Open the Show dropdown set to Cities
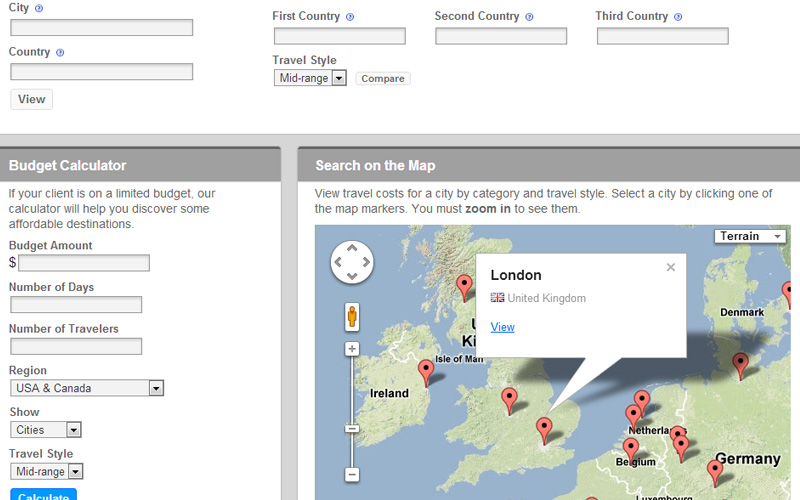Image resolution: width=800 pixels, height=500 pixels. pyautogui.click(x=45, y=430)
